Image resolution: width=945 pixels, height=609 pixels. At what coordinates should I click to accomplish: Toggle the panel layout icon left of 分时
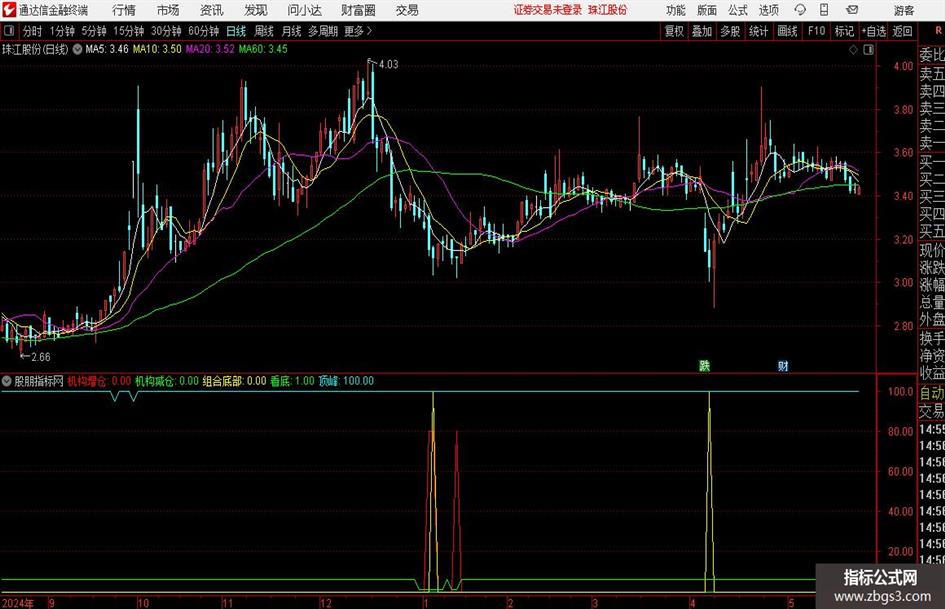[x=9, y=31]
